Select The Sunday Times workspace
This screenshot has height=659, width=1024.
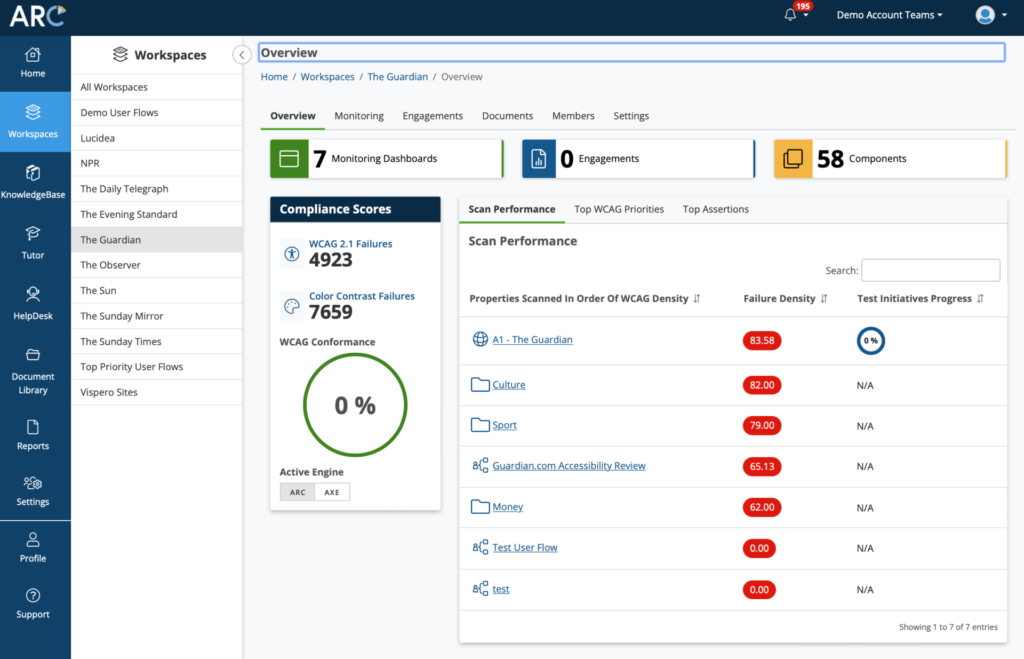pos(122,341)
